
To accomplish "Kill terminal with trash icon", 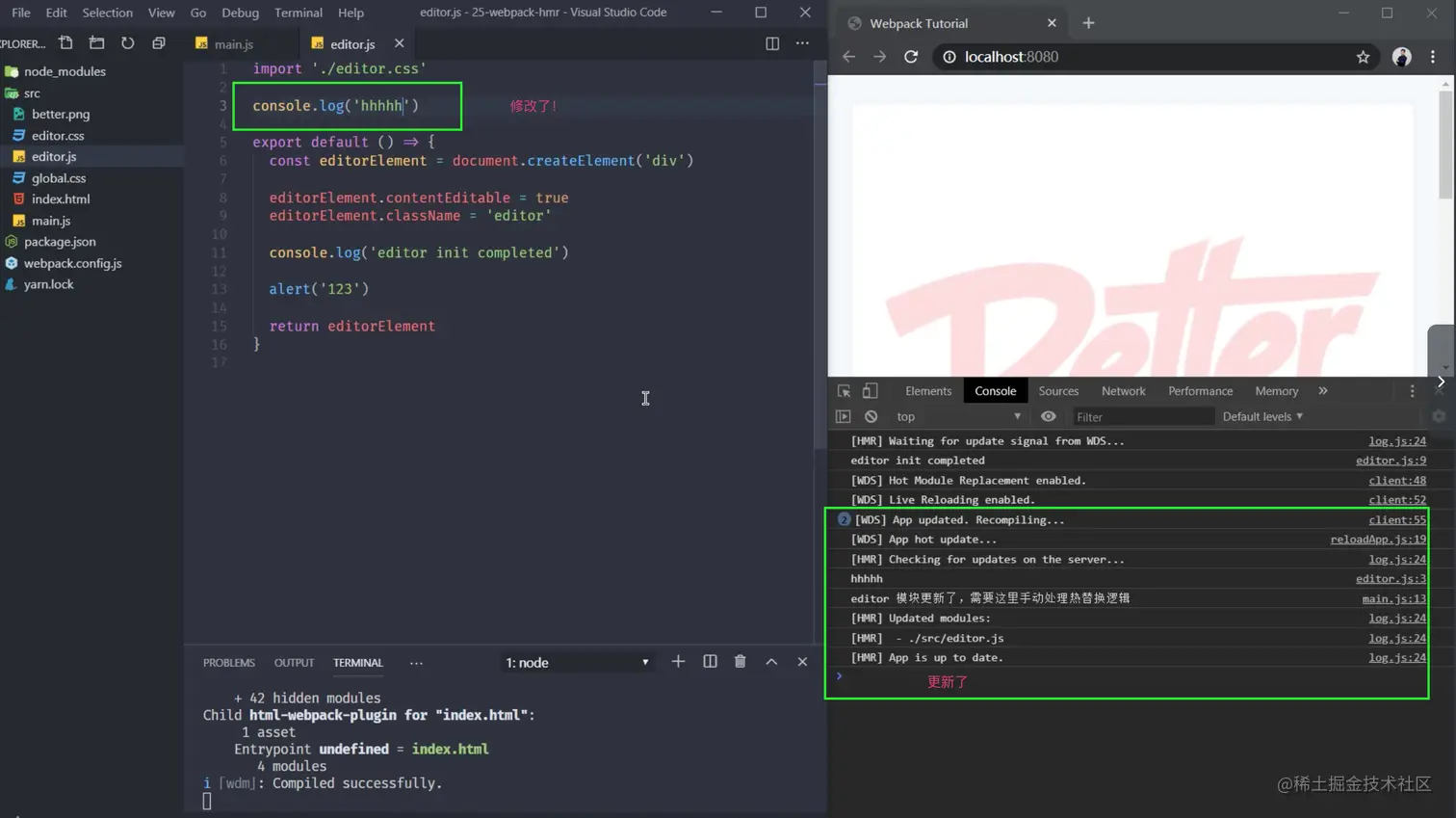I will point(740,662).
